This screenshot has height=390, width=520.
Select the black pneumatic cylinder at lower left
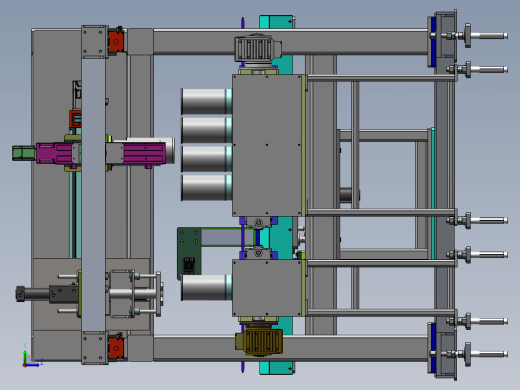[x=47, y=294]
